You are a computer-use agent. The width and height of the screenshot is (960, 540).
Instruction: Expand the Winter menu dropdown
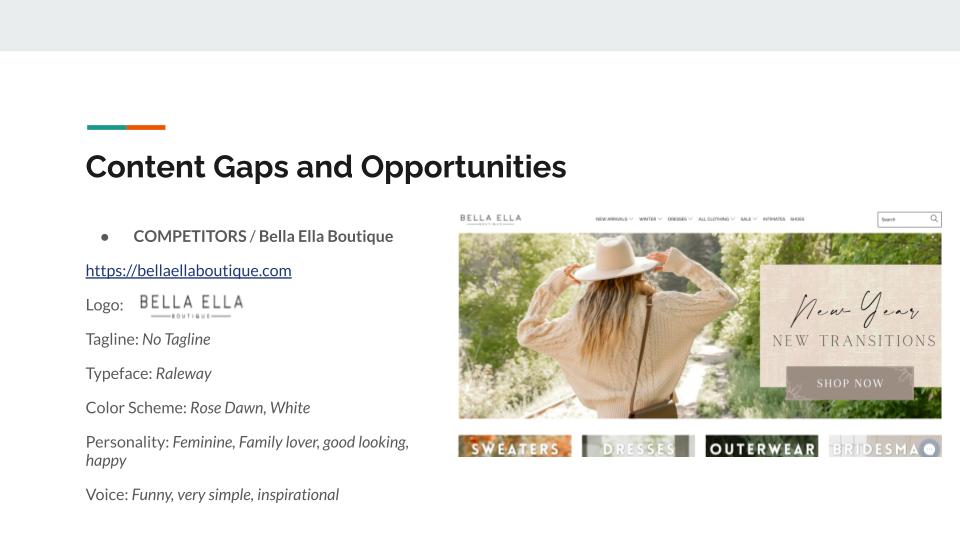650,219
